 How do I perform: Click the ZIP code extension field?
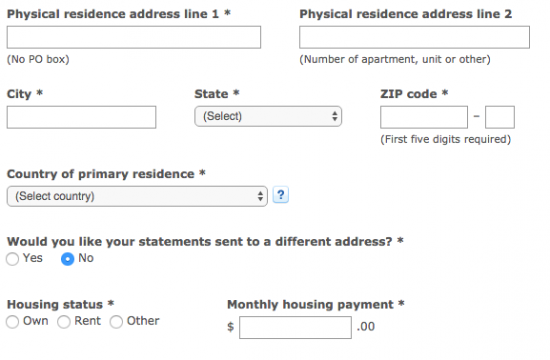500,117
